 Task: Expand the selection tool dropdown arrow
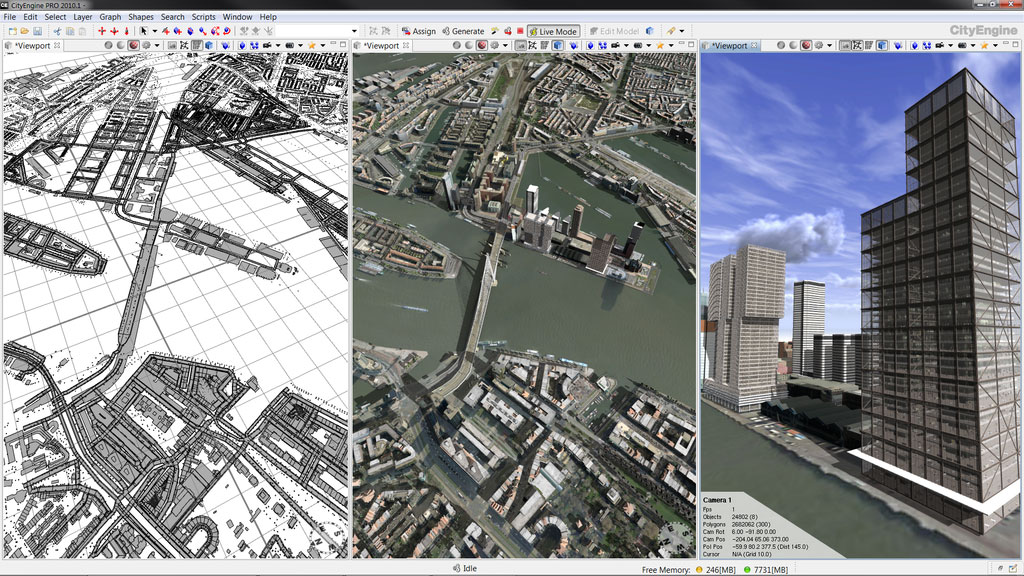[x=153, y=31]
